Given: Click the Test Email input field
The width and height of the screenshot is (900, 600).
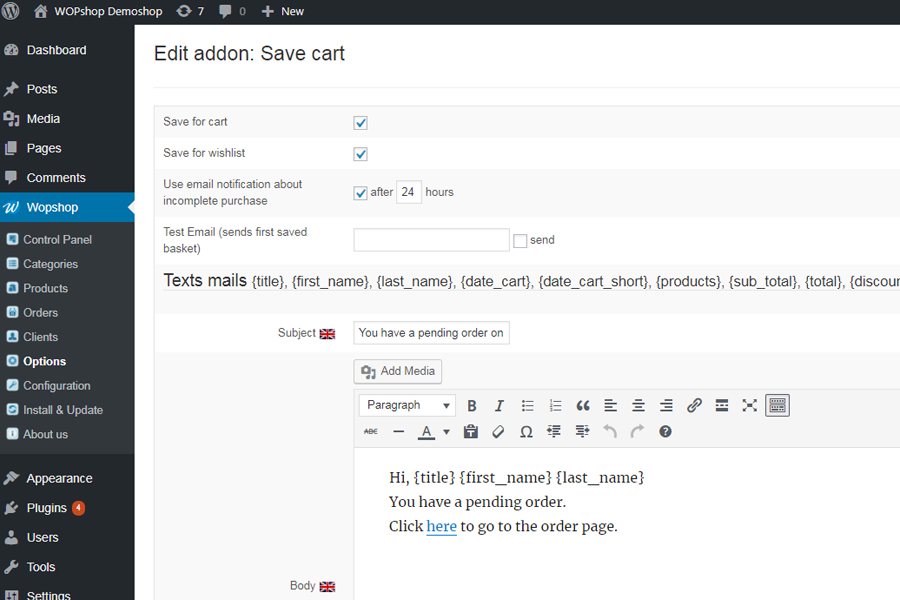Looking at the screenshot, I should 431,240.
